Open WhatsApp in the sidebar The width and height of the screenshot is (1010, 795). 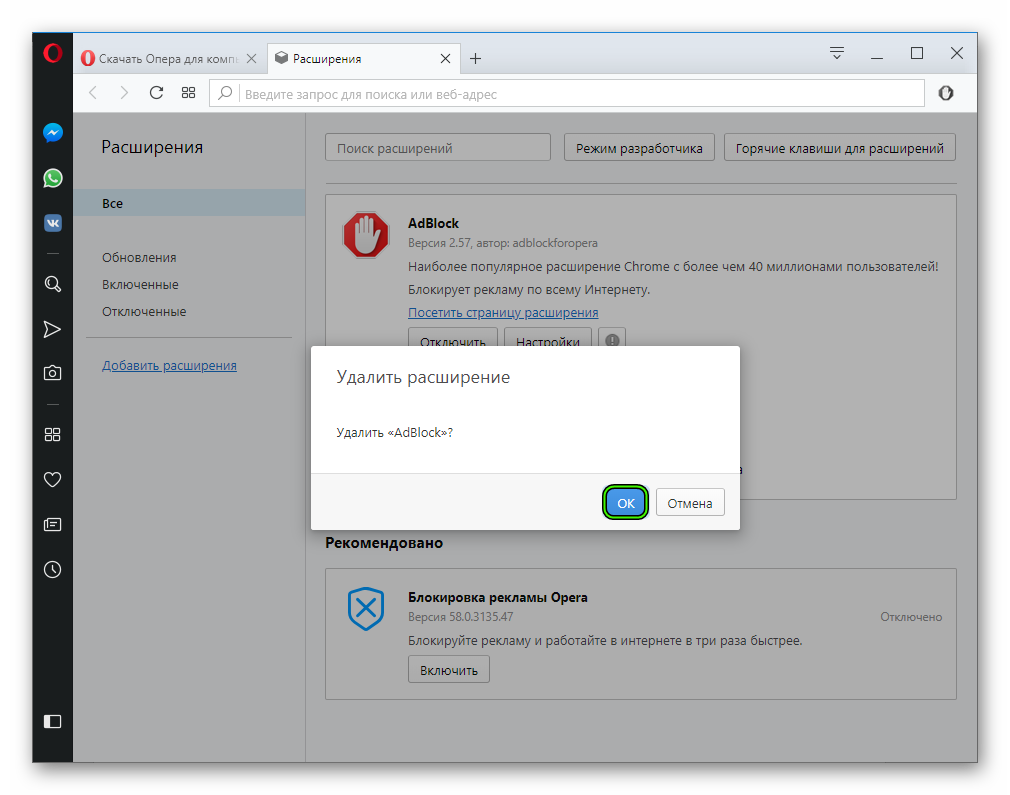pyautogui.click(x=53, y=178)
